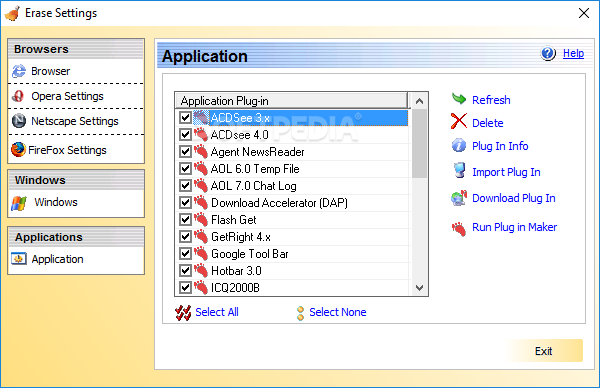Screen dimensions: 600x388
Task: Open the Windows settings section
Action: coord(56,202)
